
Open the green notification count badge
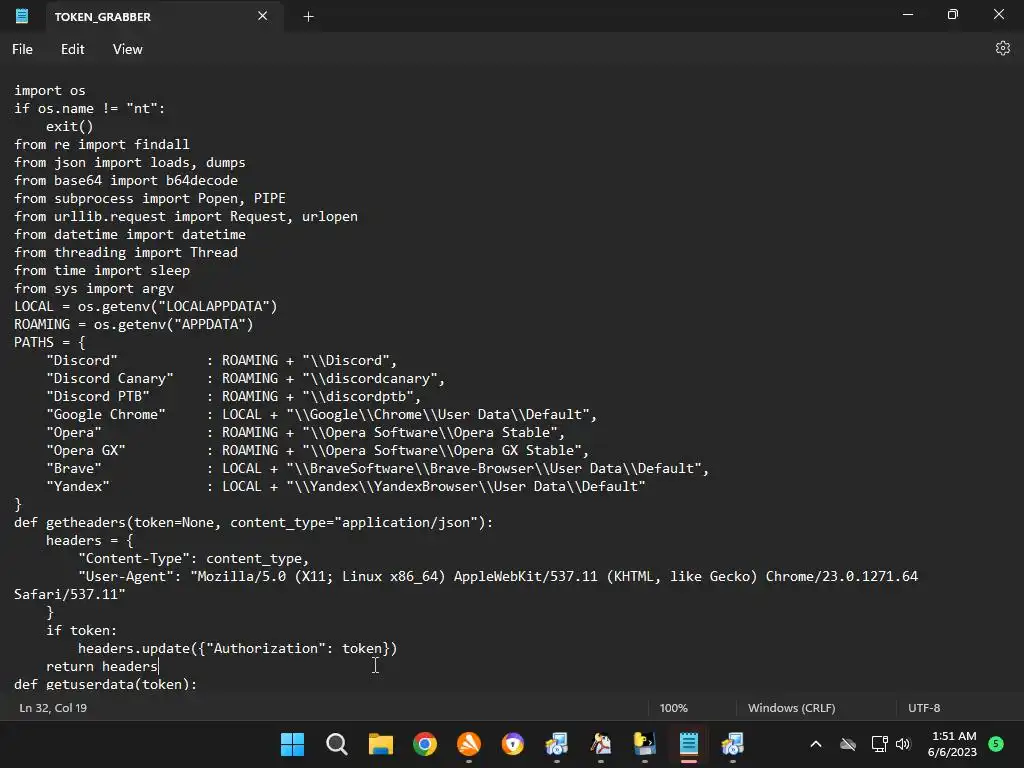click(996, 744)
